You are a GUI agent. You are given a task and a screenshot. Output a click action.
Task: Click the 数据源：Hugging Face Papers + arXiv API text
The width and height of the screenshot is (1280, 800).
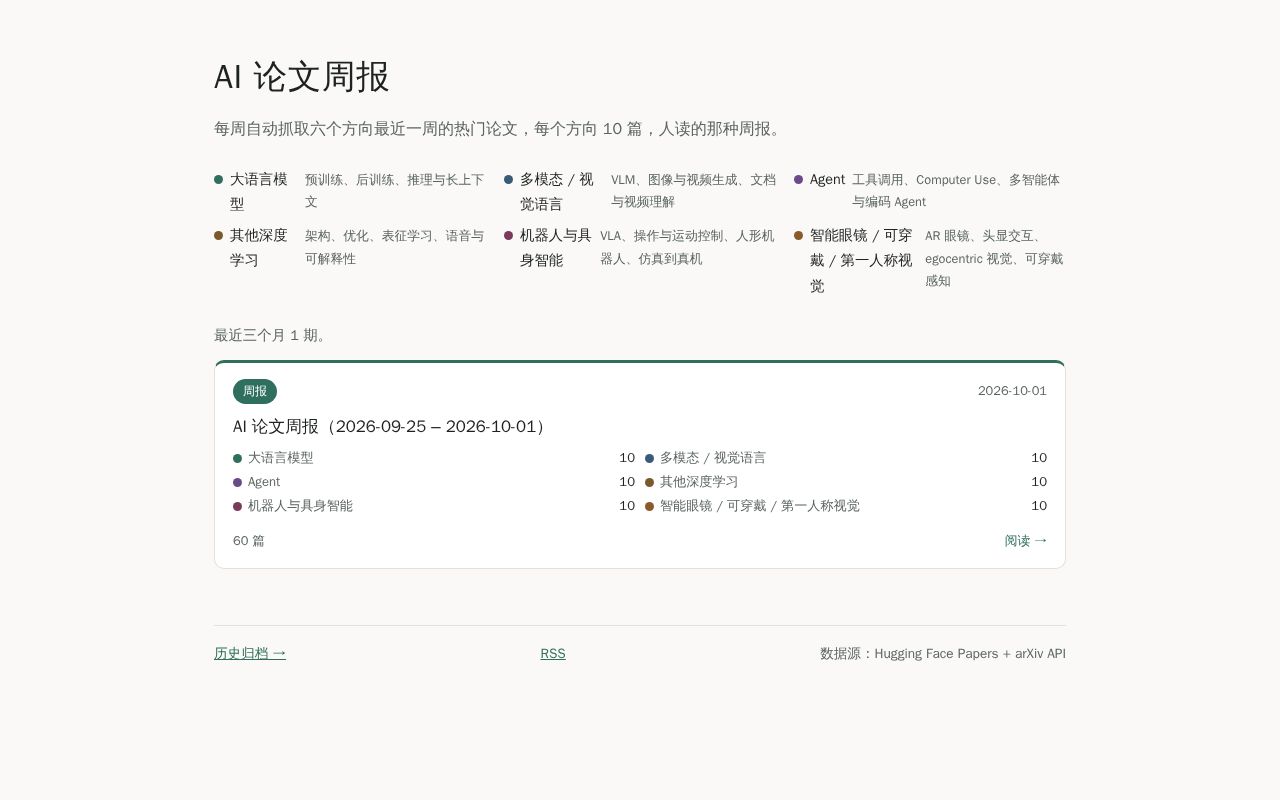943,653
